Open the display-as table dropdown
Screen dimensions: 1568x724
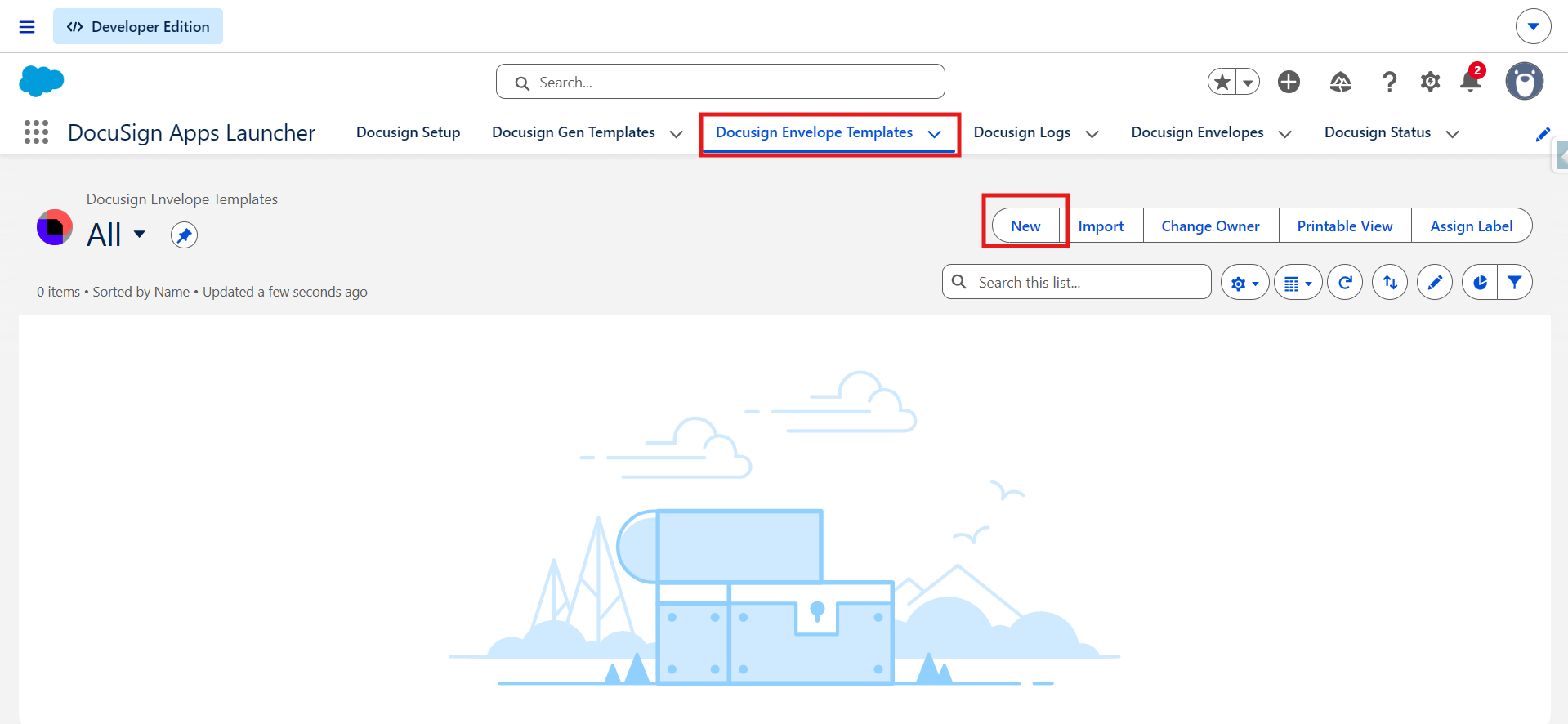1298,283
